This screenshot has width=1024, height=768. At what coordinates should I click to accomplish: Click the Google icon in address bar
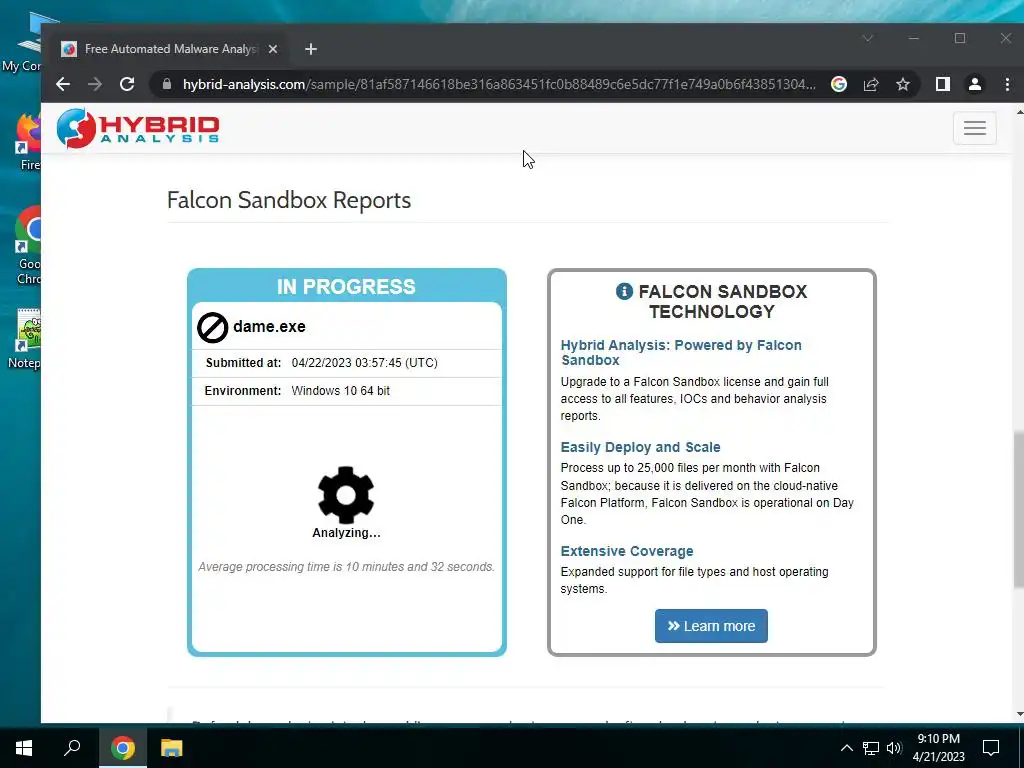[x=839, y=84]
